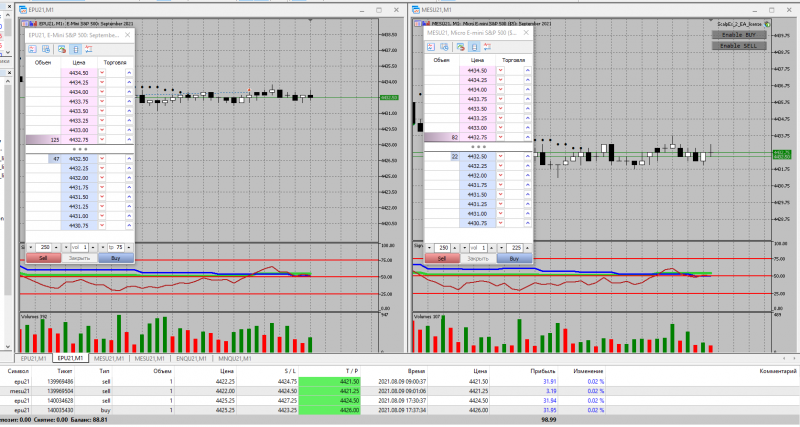The image size is (800, 427).
Task: Show tick chart in MESU21 depth of market
Action: click(x=431, y=47)
